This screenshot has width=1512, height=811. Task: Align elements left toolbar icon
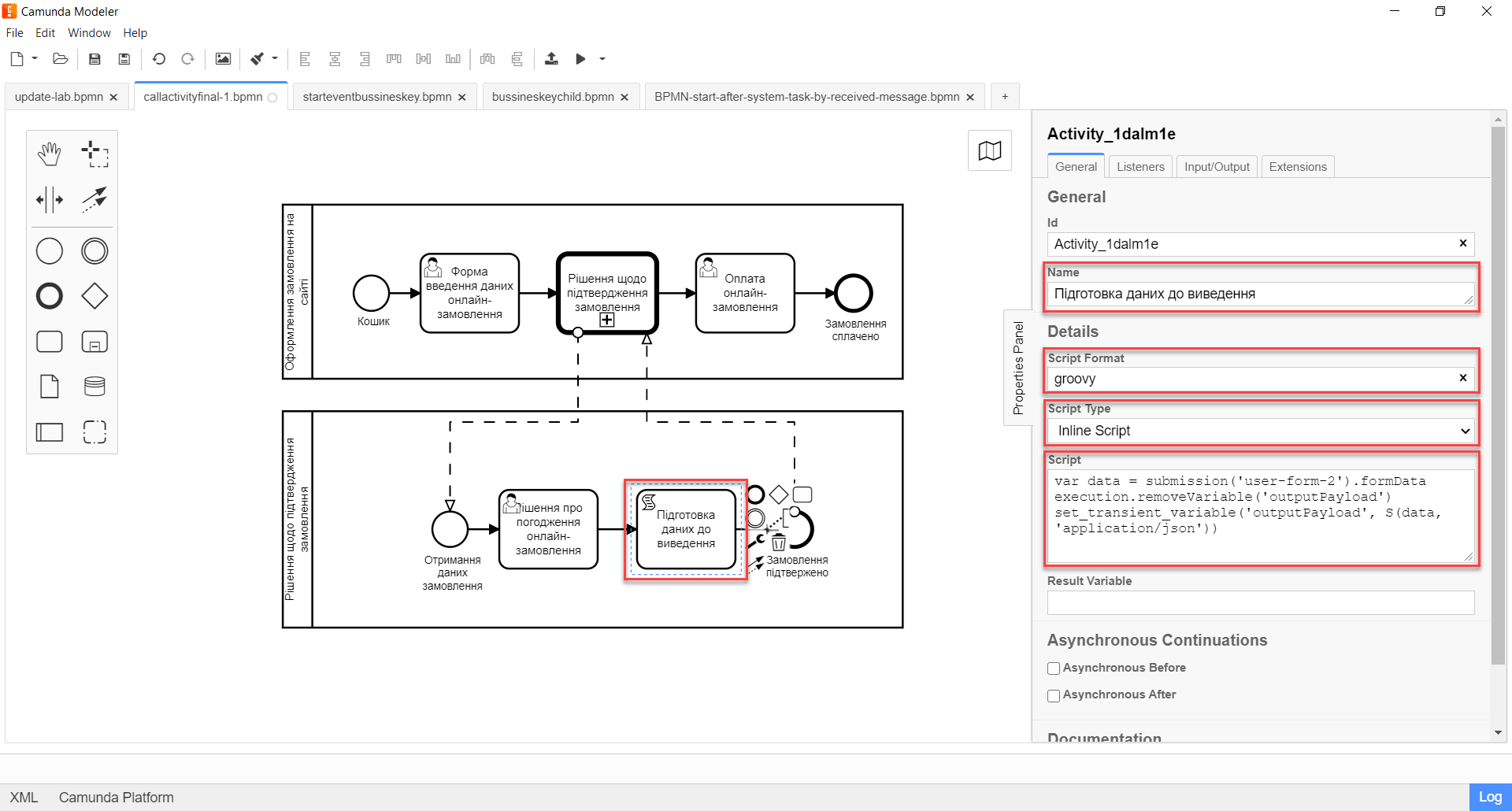tap(306, 59)
